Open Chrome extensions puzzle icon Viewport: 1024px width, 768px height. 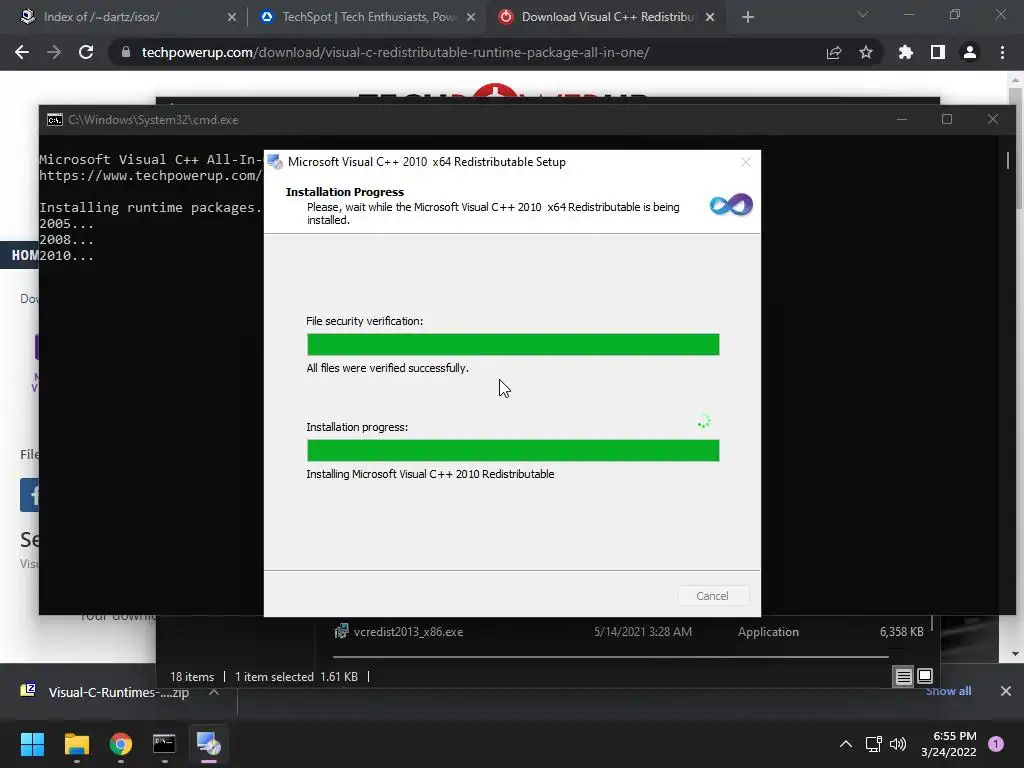(x=905, y=53)
